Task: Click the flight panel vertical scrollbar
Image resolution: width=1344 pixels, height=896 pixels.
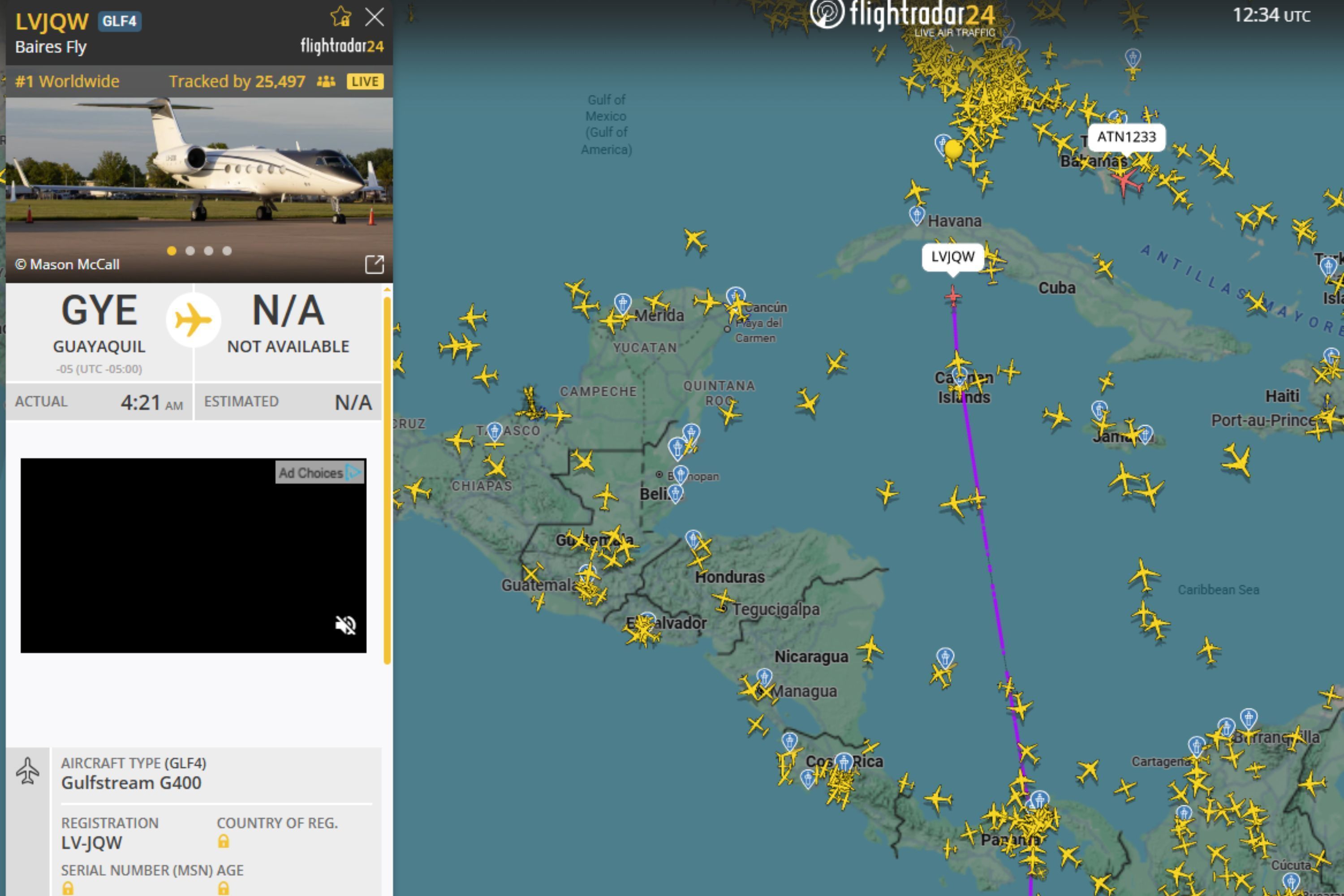Action: [x=387, y=480]
